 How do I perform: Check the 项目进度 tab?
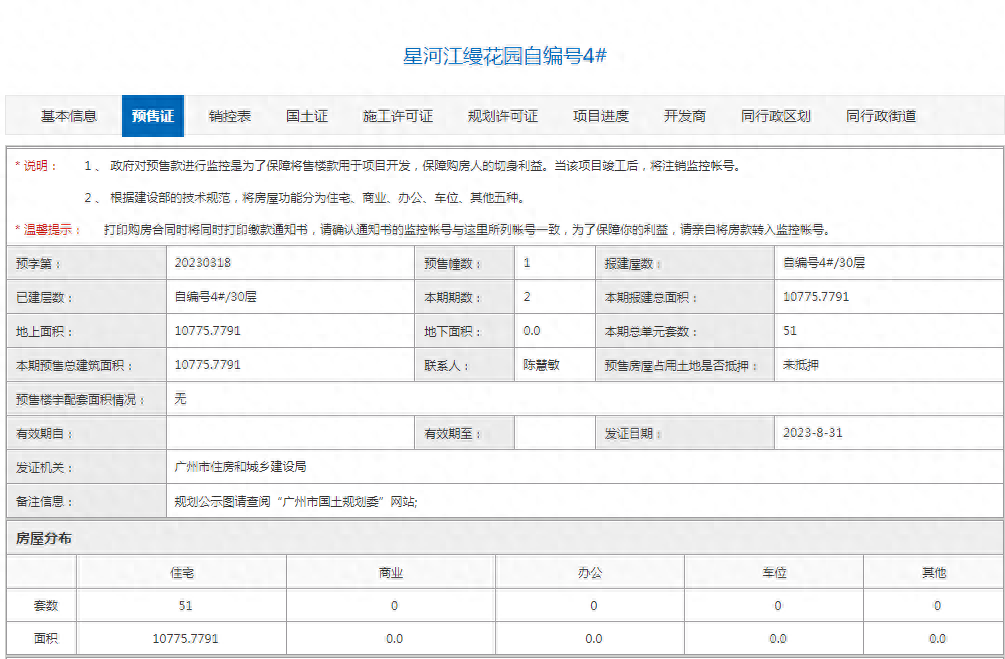pos(602,116)
